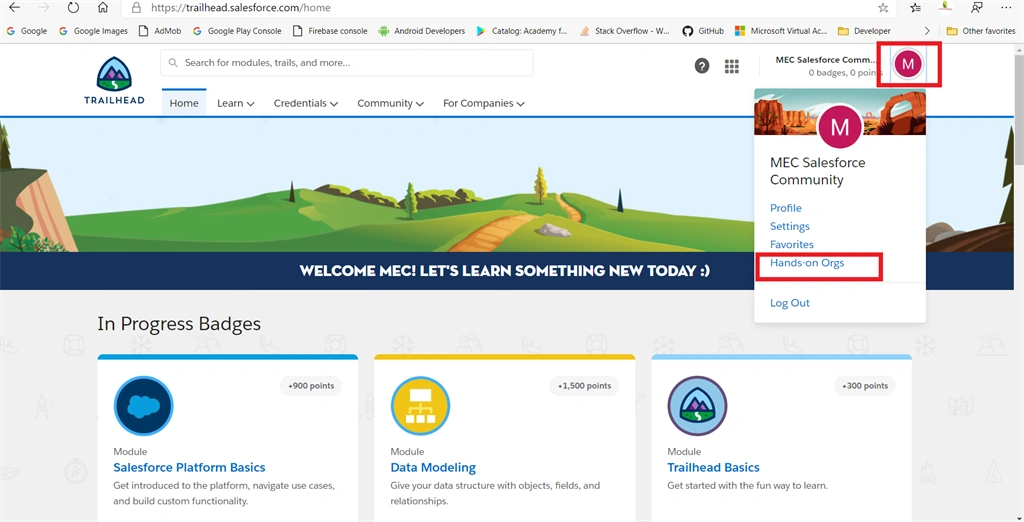
Task: Expand the Community menu
Action: click(x=391, y=103)
